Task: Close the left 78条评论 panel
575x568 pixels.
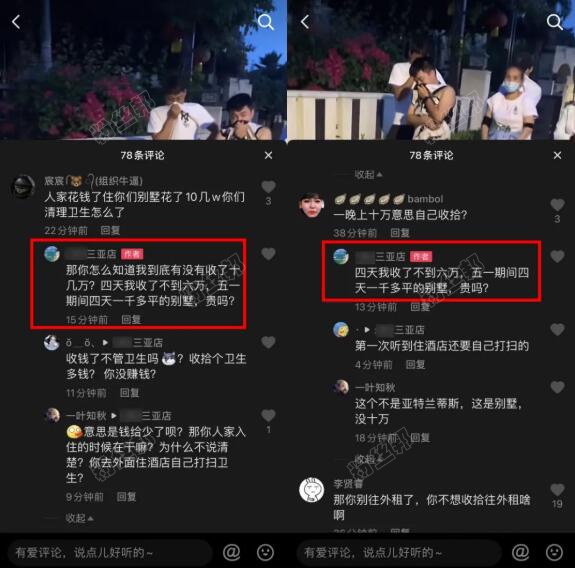Action: click(268, 155)
